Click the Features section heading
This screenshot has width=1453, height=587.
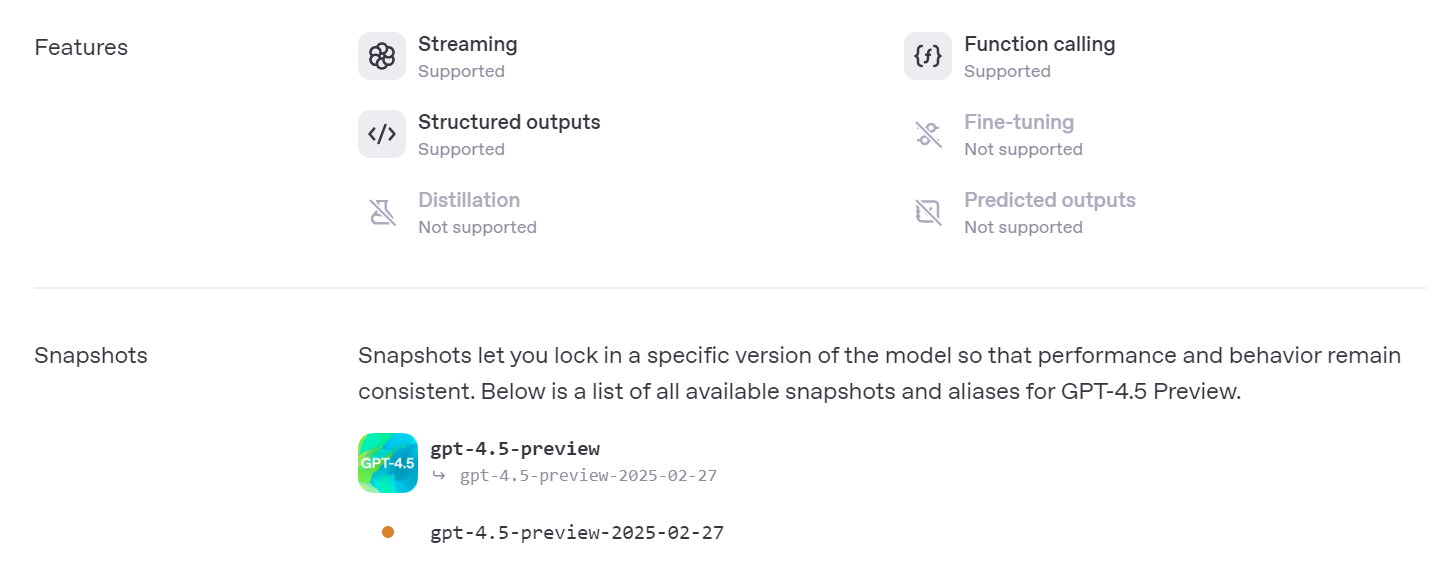click(x=81, y=47)
